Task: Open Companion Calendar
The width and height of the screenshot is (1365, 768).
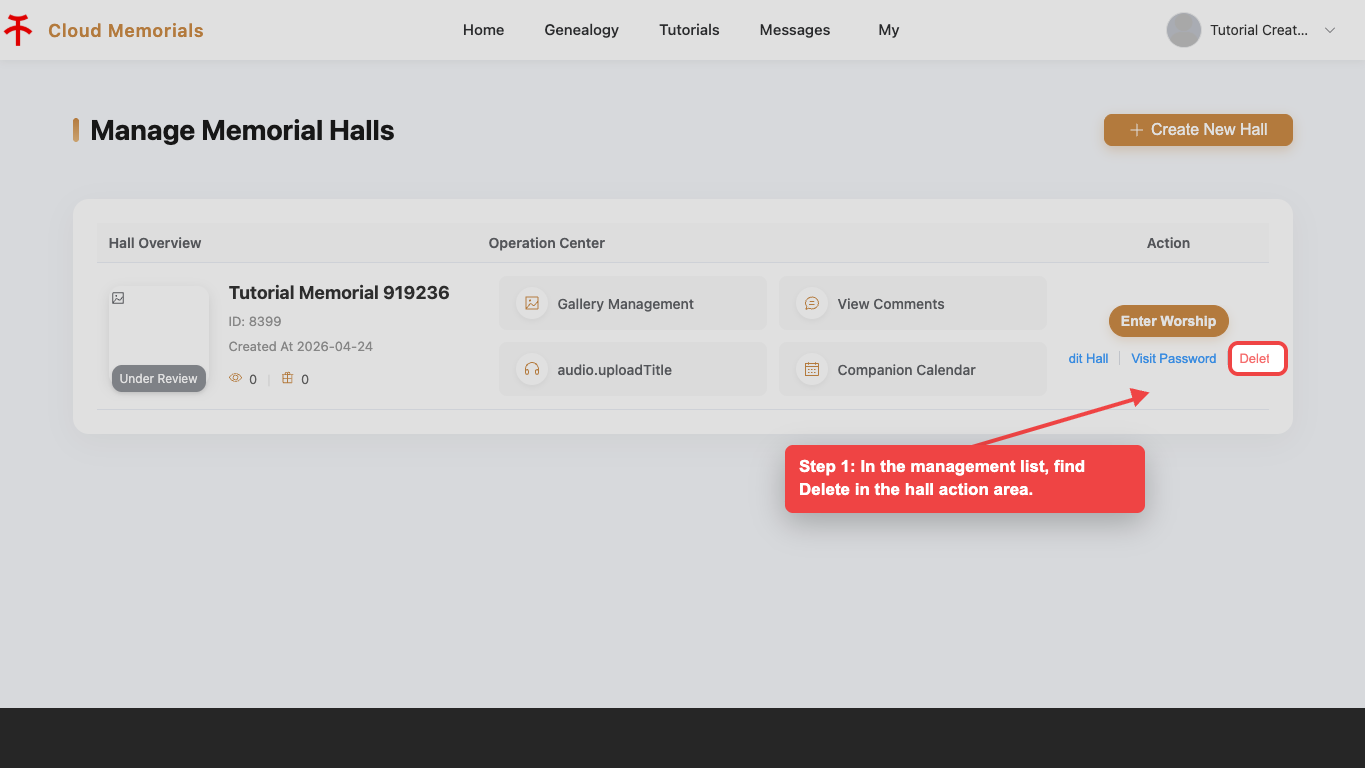Action: tap(913, 369)
